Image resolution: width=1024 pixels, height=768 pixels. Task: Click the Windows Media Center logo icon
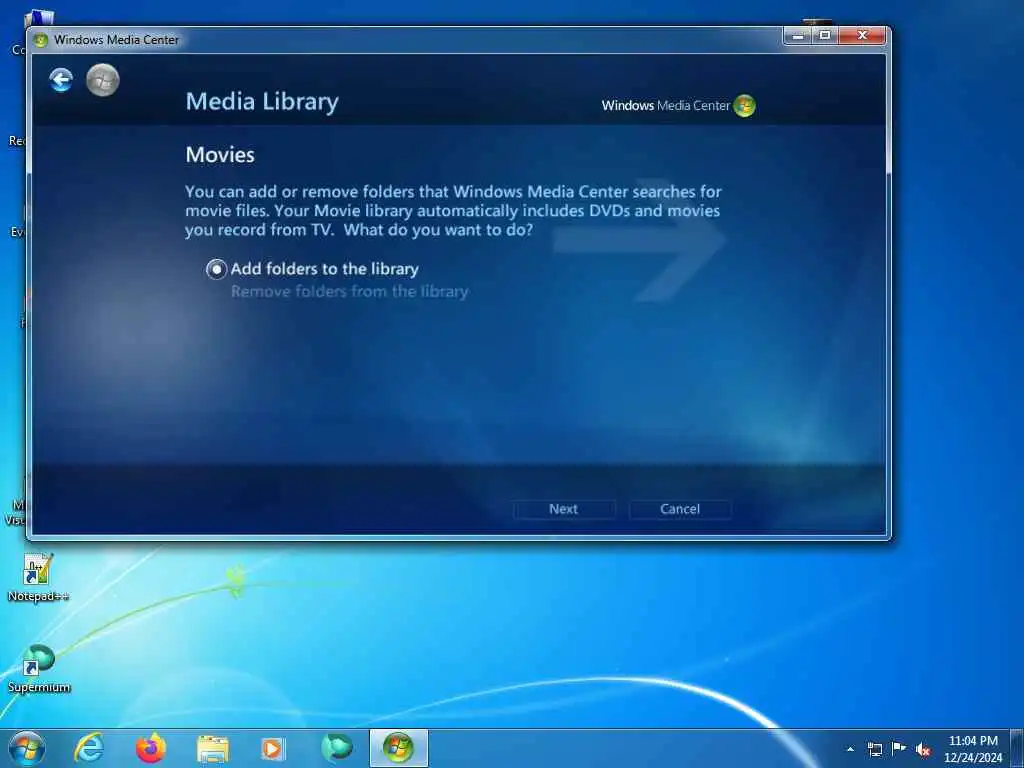click(x=744, y=105)
